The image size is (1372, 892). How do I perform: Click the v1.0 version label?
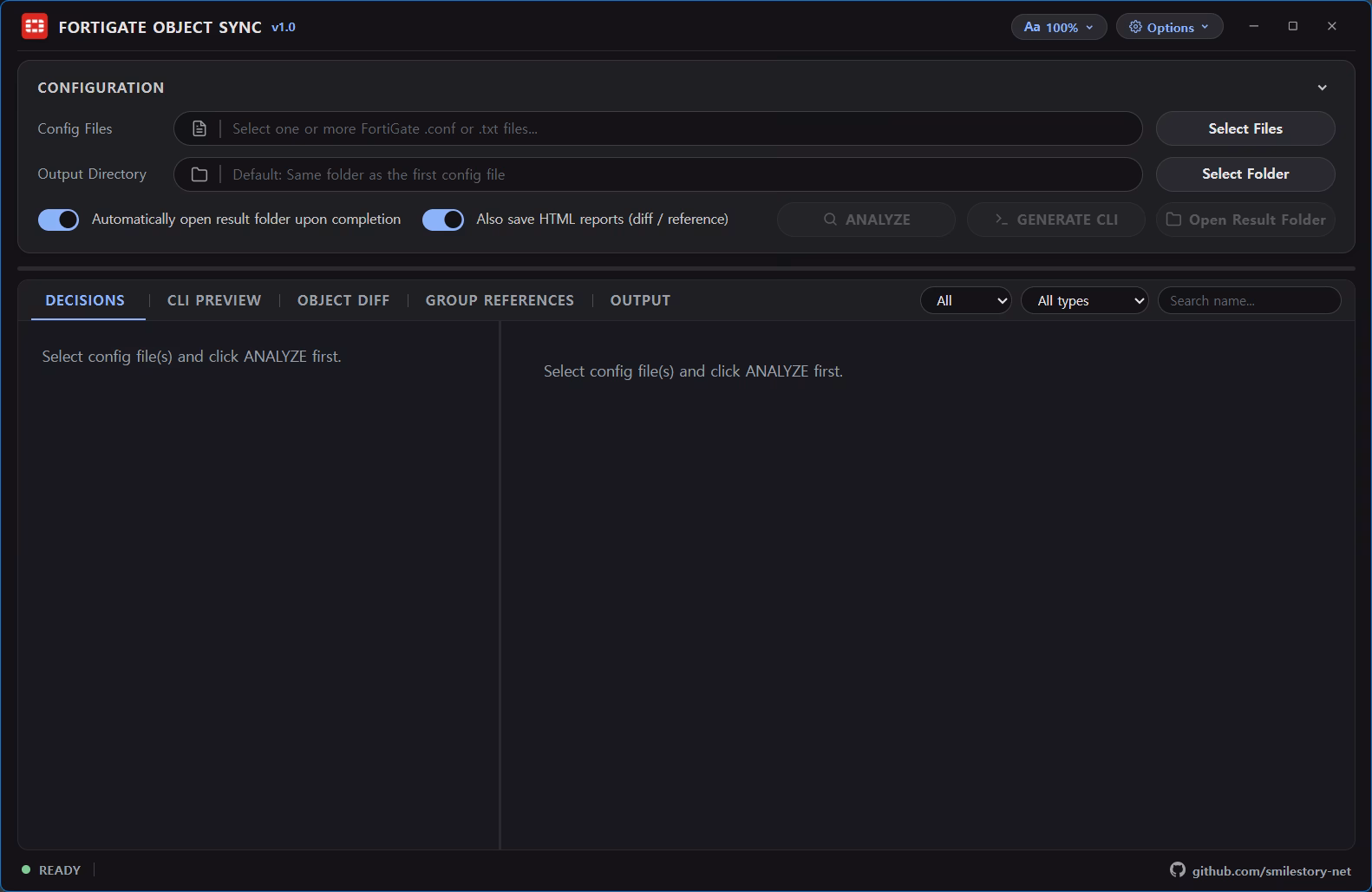pyautogui.click(x=284, y=27)
